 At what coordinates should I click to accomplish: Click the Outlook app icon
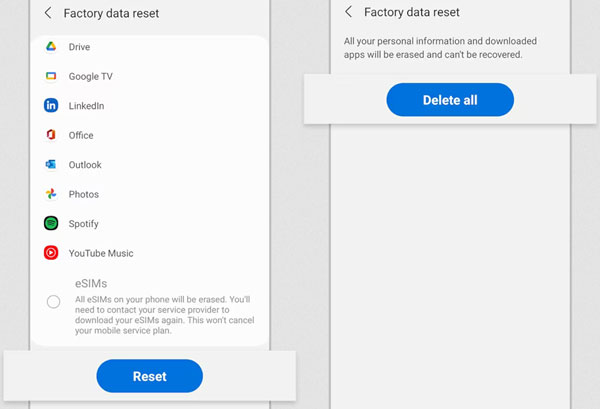[x=51, y=164]
